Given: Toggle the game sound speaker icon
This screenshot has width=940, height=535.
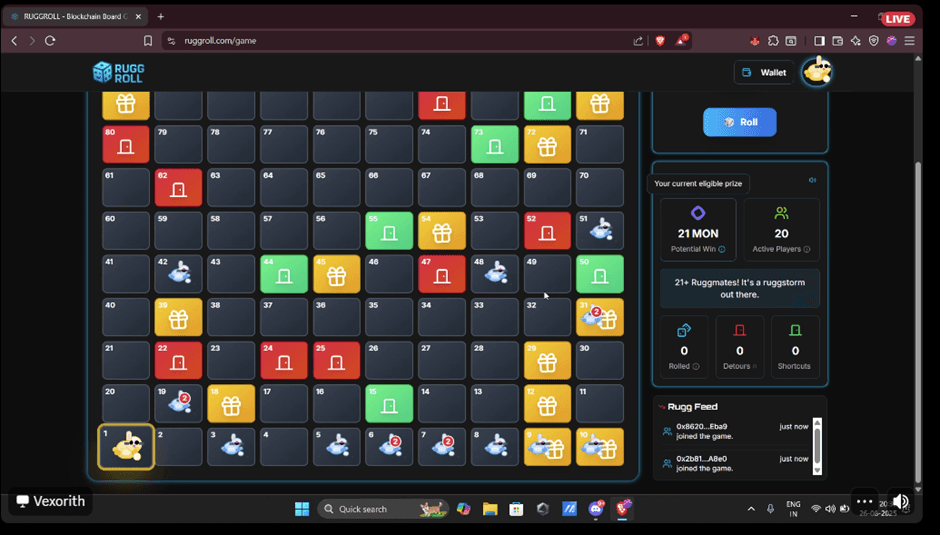Looking at the screenshot, I should (812, 180).
